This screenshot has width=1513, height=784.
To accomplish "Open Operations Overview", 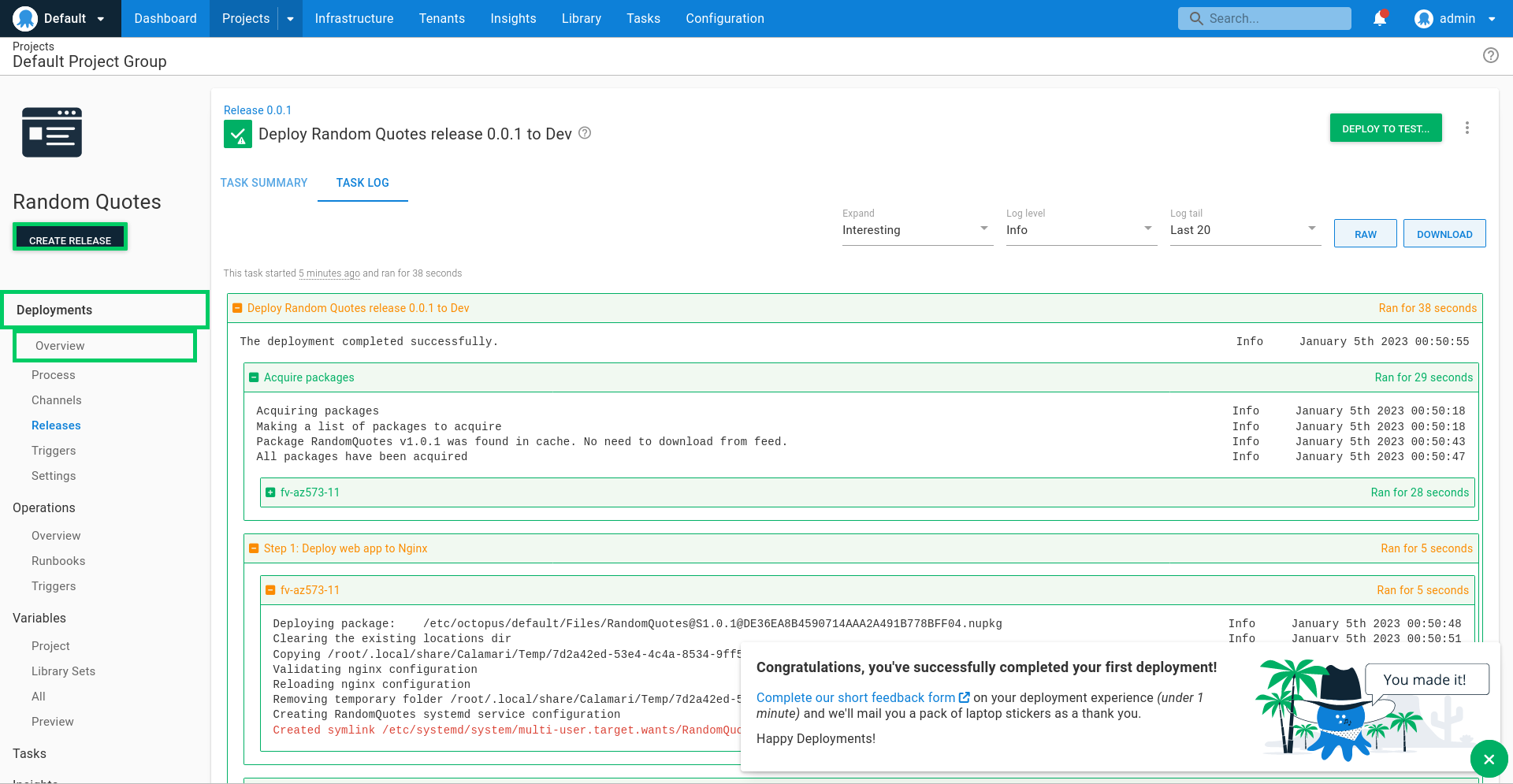I will point(56,536).
